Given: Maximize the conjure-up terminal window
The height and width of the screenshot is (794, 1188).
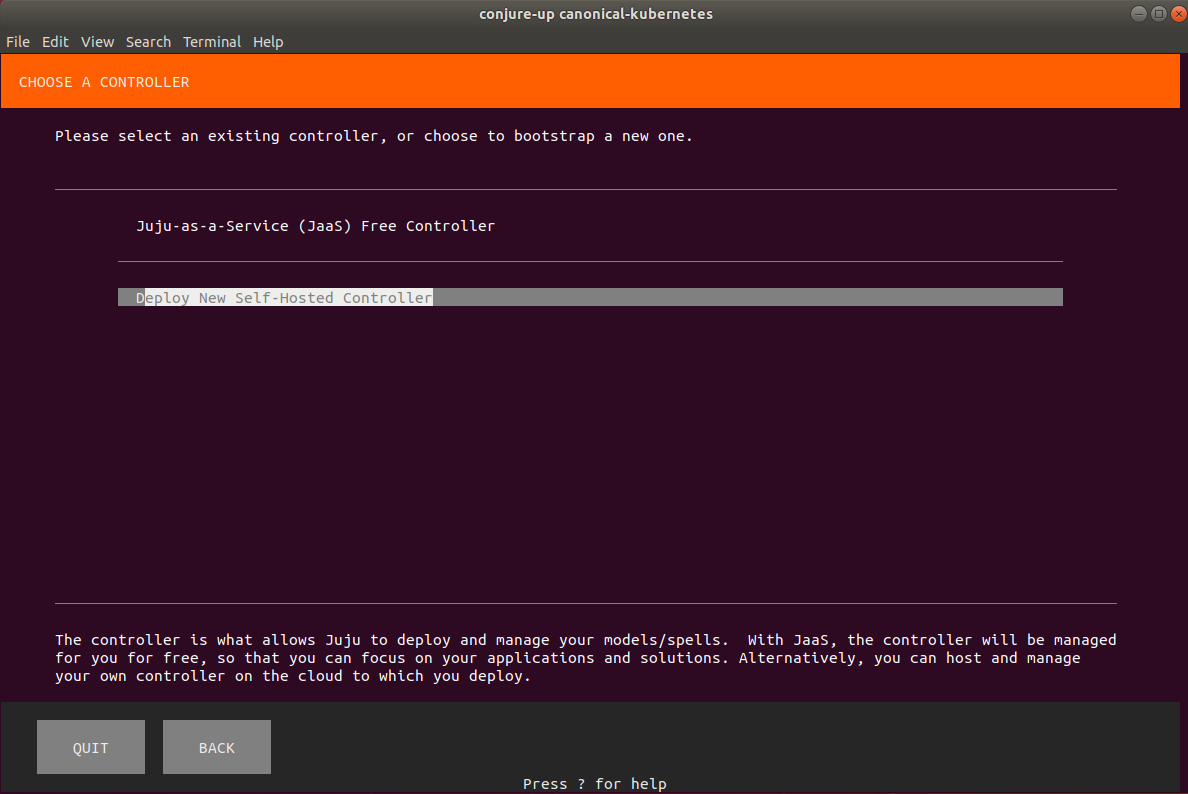Looking at the screenshot, I should tap(1158, 14).
